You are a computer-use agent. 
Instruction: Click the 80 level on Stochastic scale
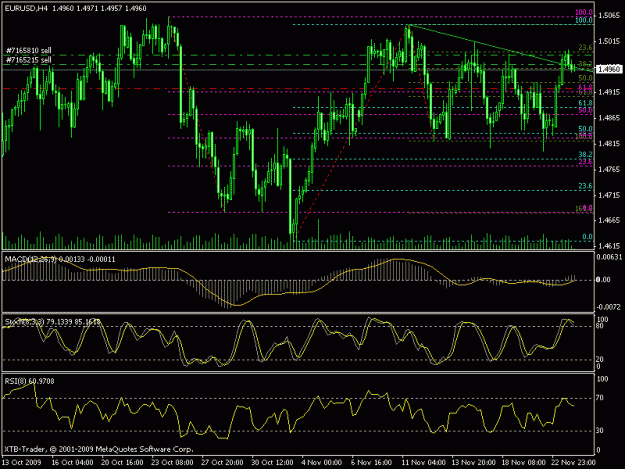point(599,326)
